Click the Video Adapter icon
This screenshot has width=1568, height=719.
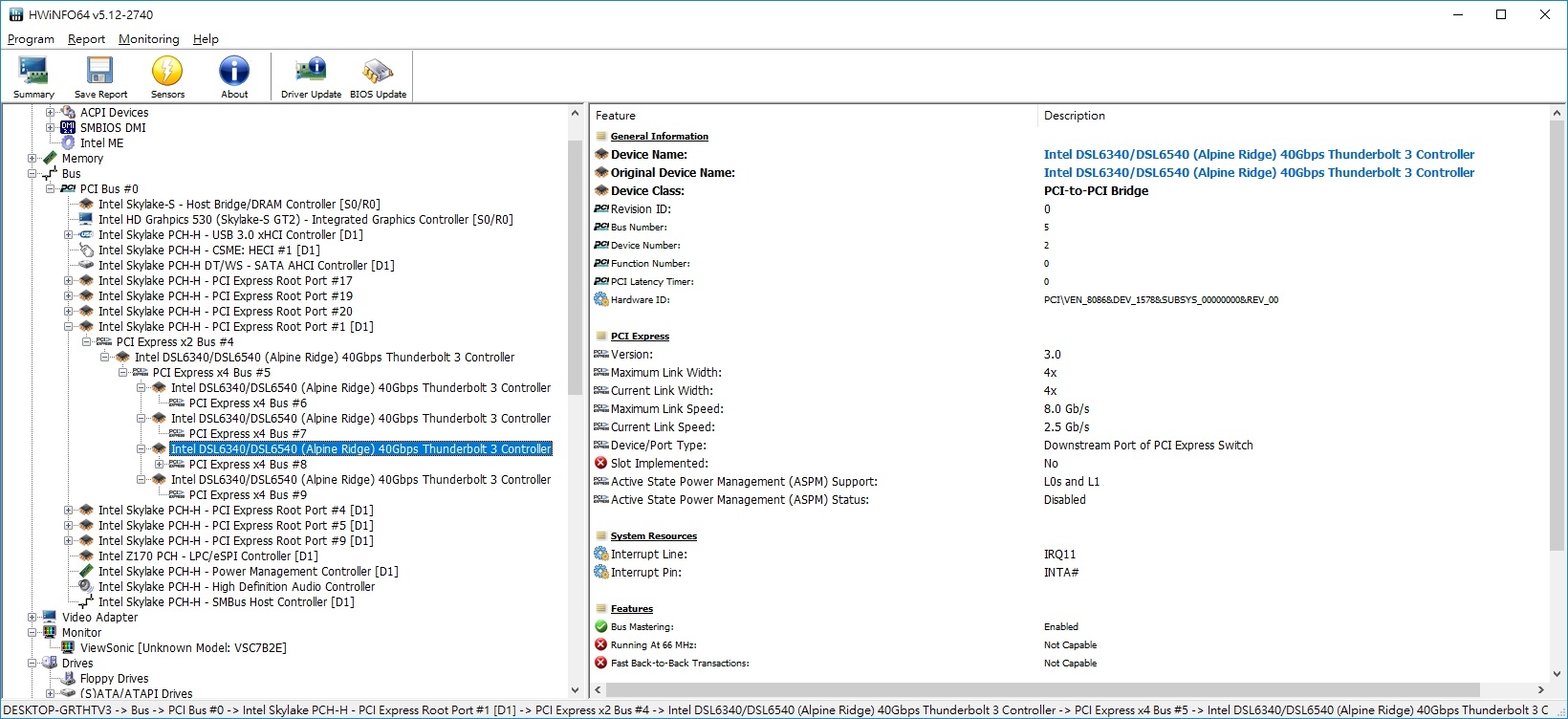click(x=50, y=618)
